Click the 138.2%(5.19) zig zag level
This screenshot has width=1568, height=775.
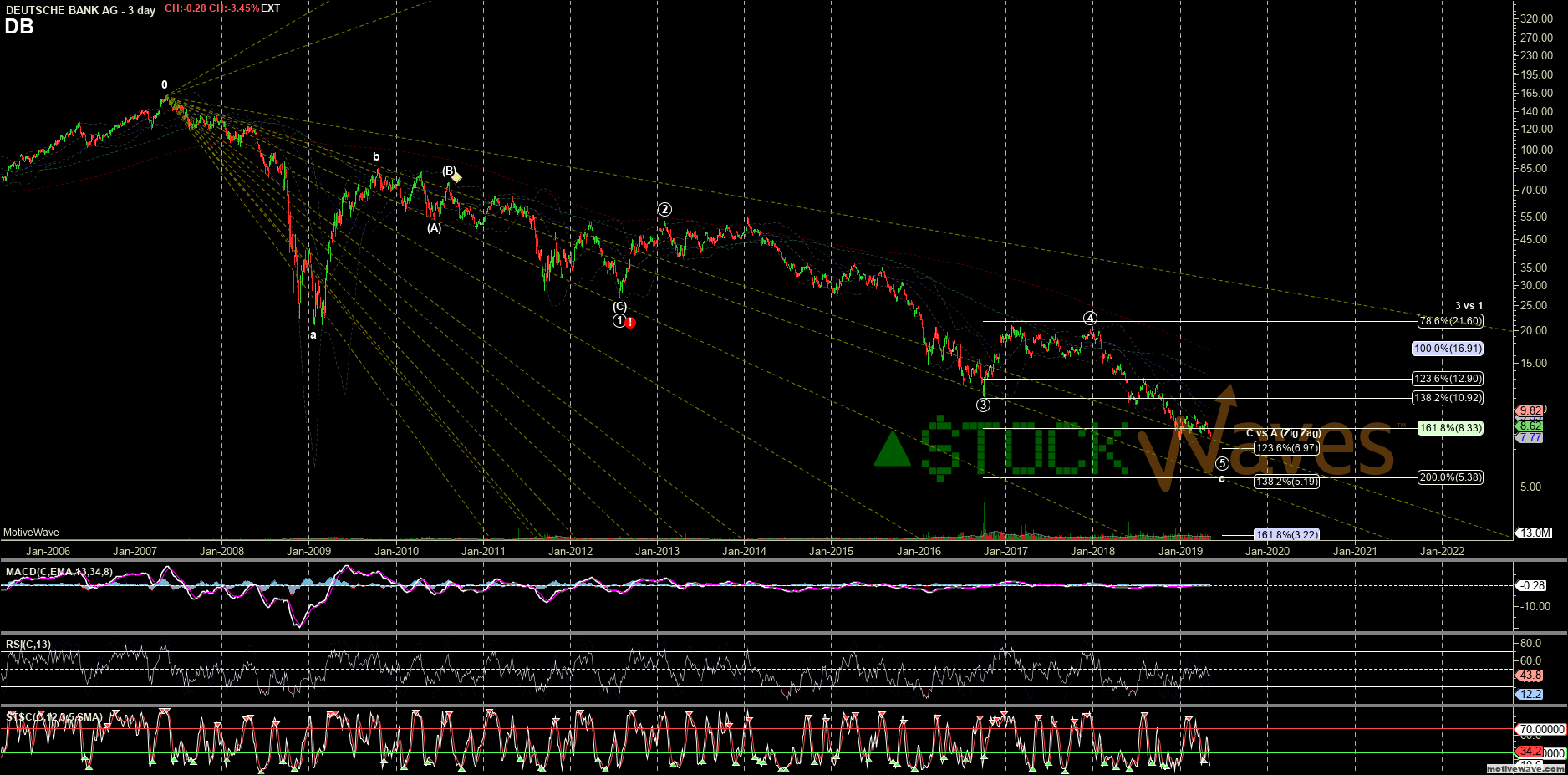pyautogui.click(x=1287, y=482)
